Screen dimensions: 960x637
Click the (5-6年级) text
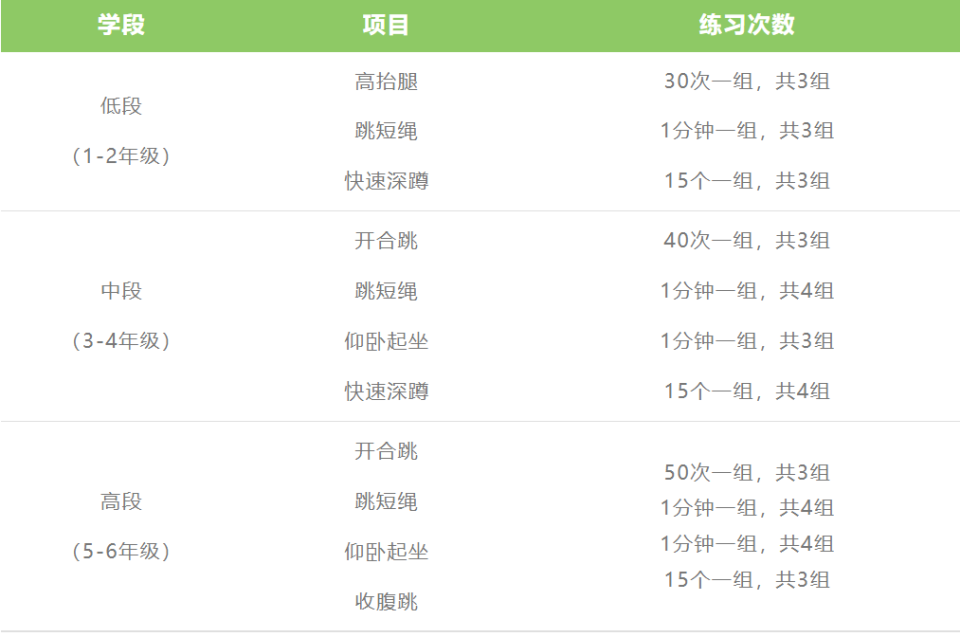point(121,552)
